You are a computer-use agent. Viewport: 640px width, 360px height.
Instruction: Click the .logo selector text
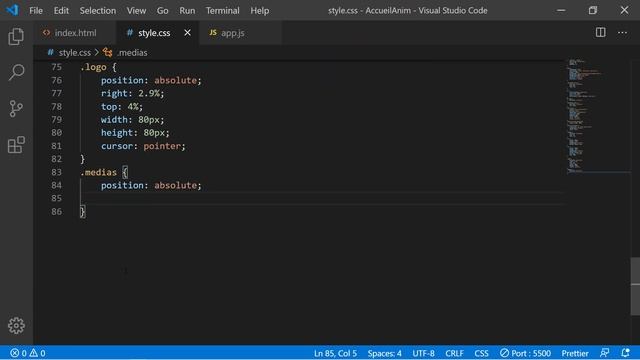pyautogui.click(x=93, y=67)
